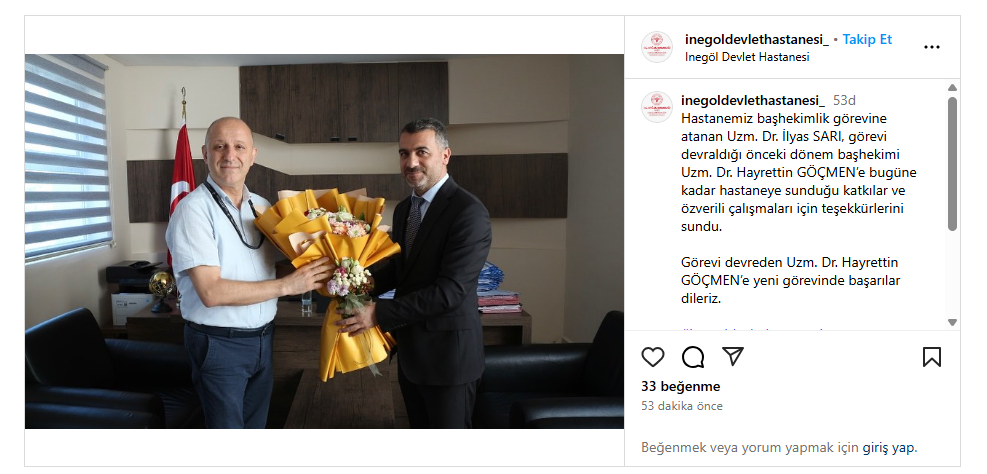Viewport: 987px width, 474px height.
Task: Click the 53 dakika önce timestamp
Action: (682, 406)
